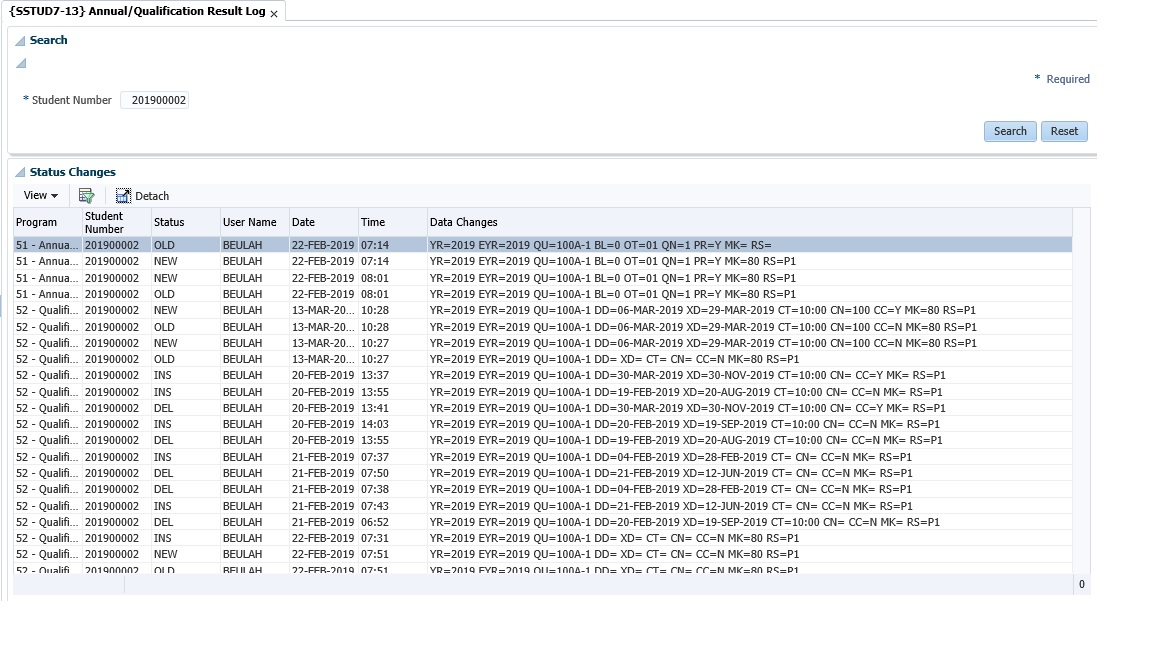1152x648 pixels.
Task: Collapse the Search panel
Action: [21, 41]
